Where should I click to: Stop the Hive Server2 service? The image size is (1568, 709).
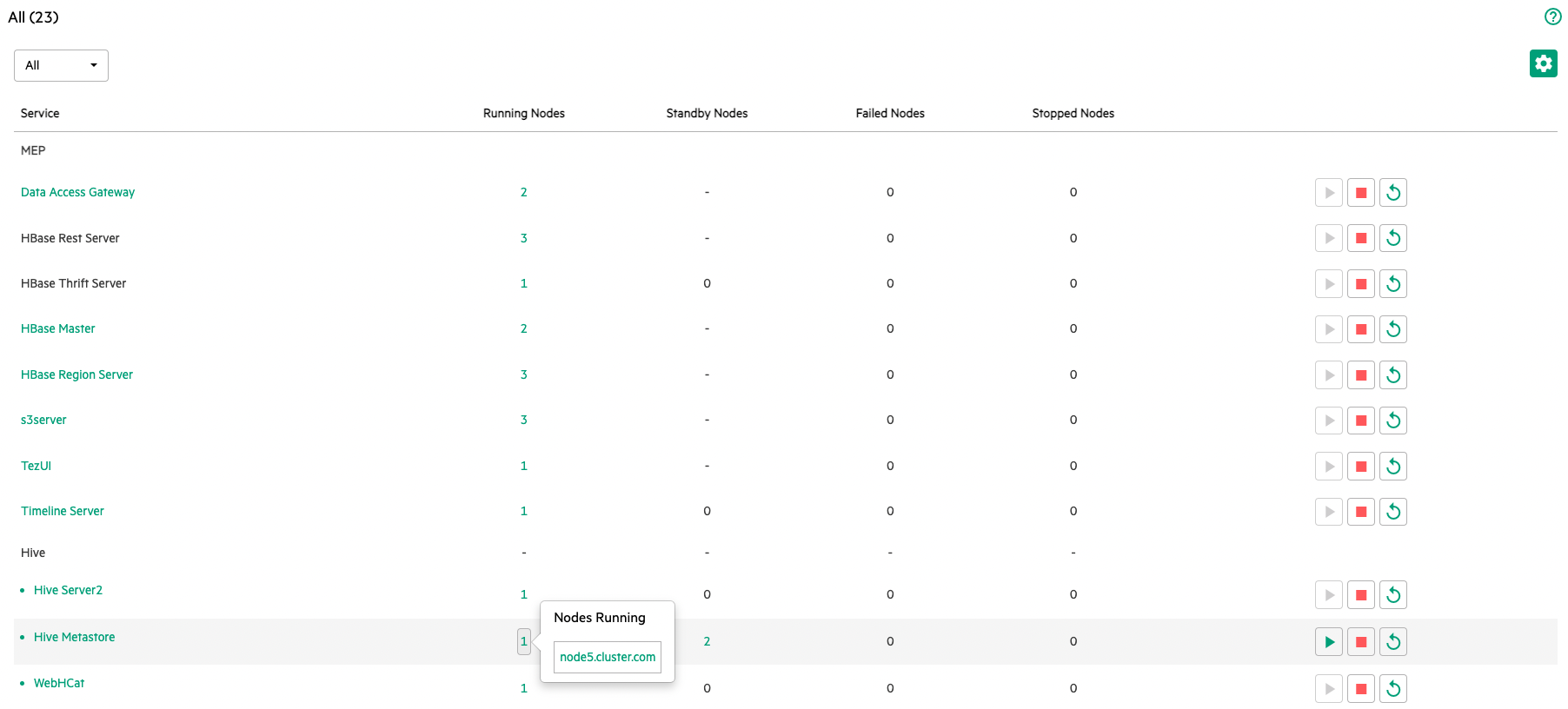tap(1360, 595)
